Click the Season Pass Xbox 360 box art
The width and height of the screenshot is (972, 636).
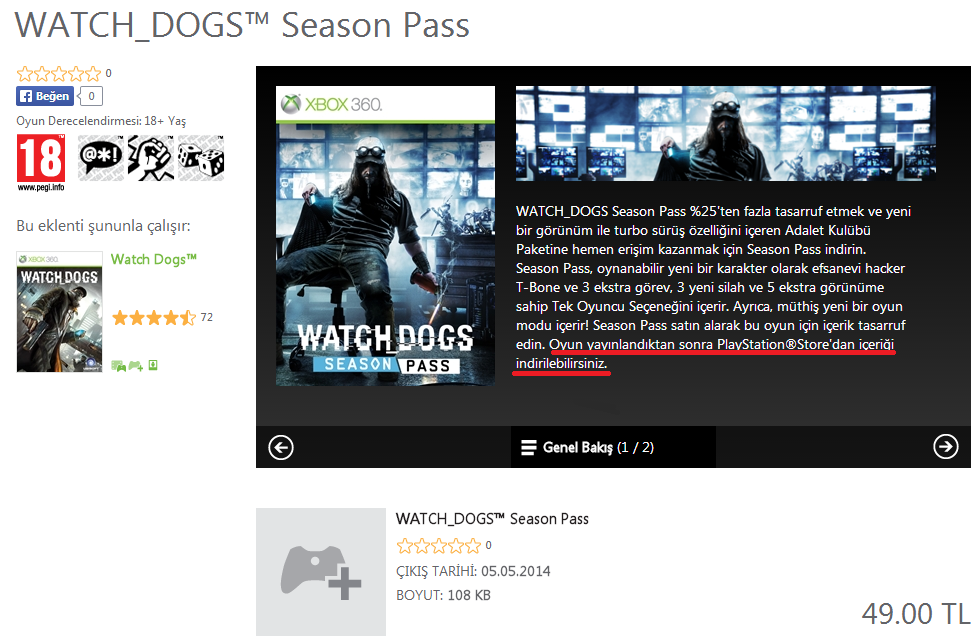pyautogui.click(x=385, y=236)
